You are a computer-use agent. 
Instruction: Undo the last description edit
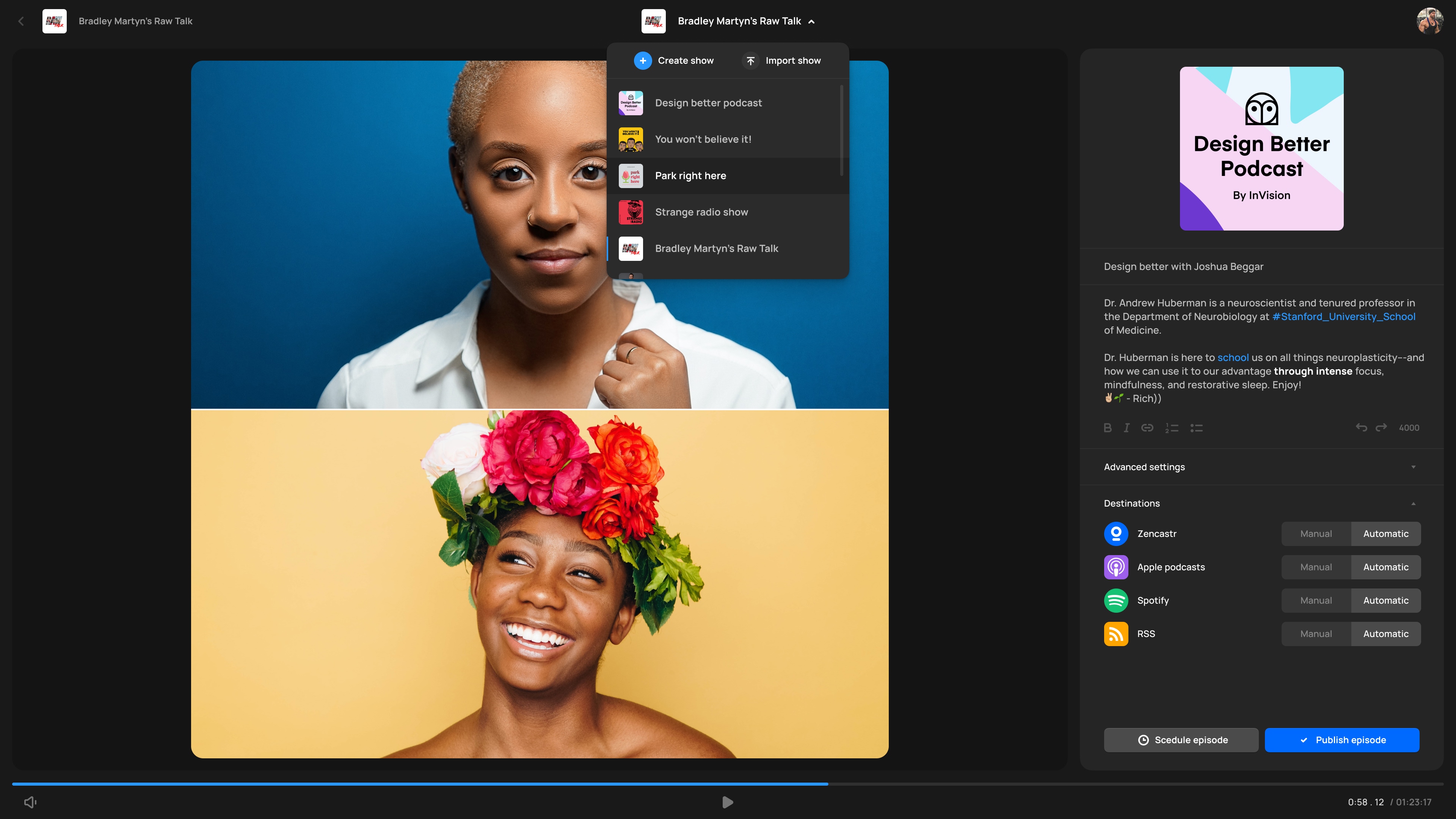click(1361, 427)
